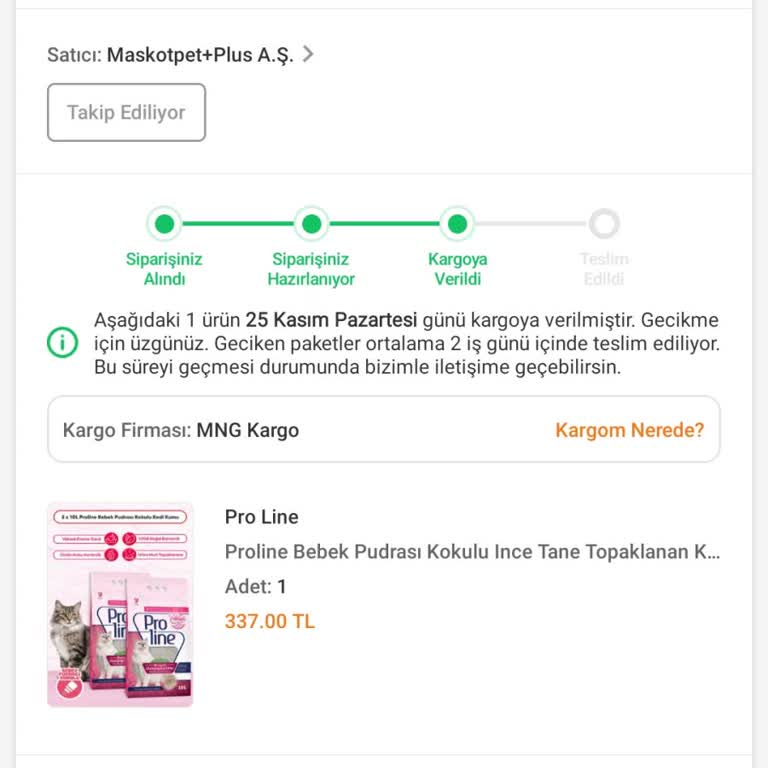Click the Kargoya Verildi step label
768x768 pixels.
pos(457,269)
